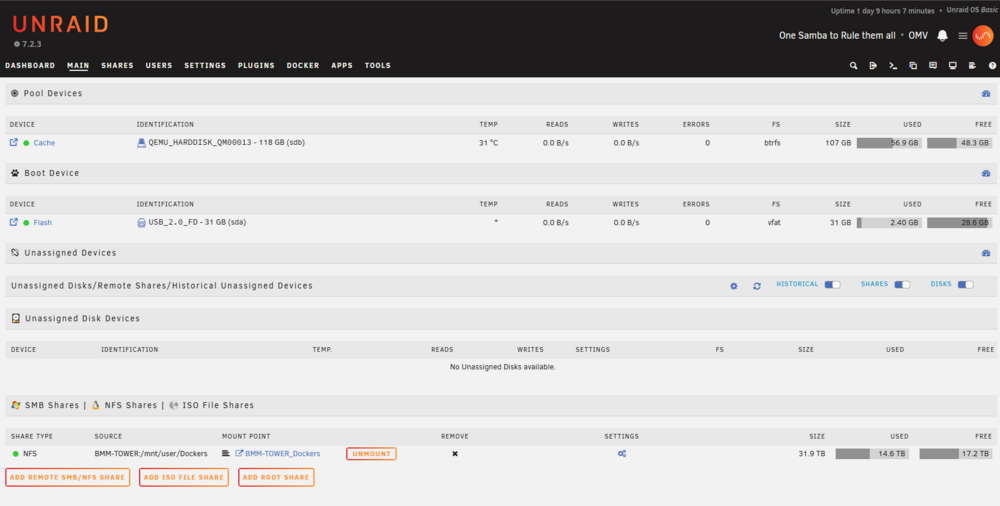1000x506 pixels.
Task: Click the NFS share green status dot
Action: click(15, 454)
